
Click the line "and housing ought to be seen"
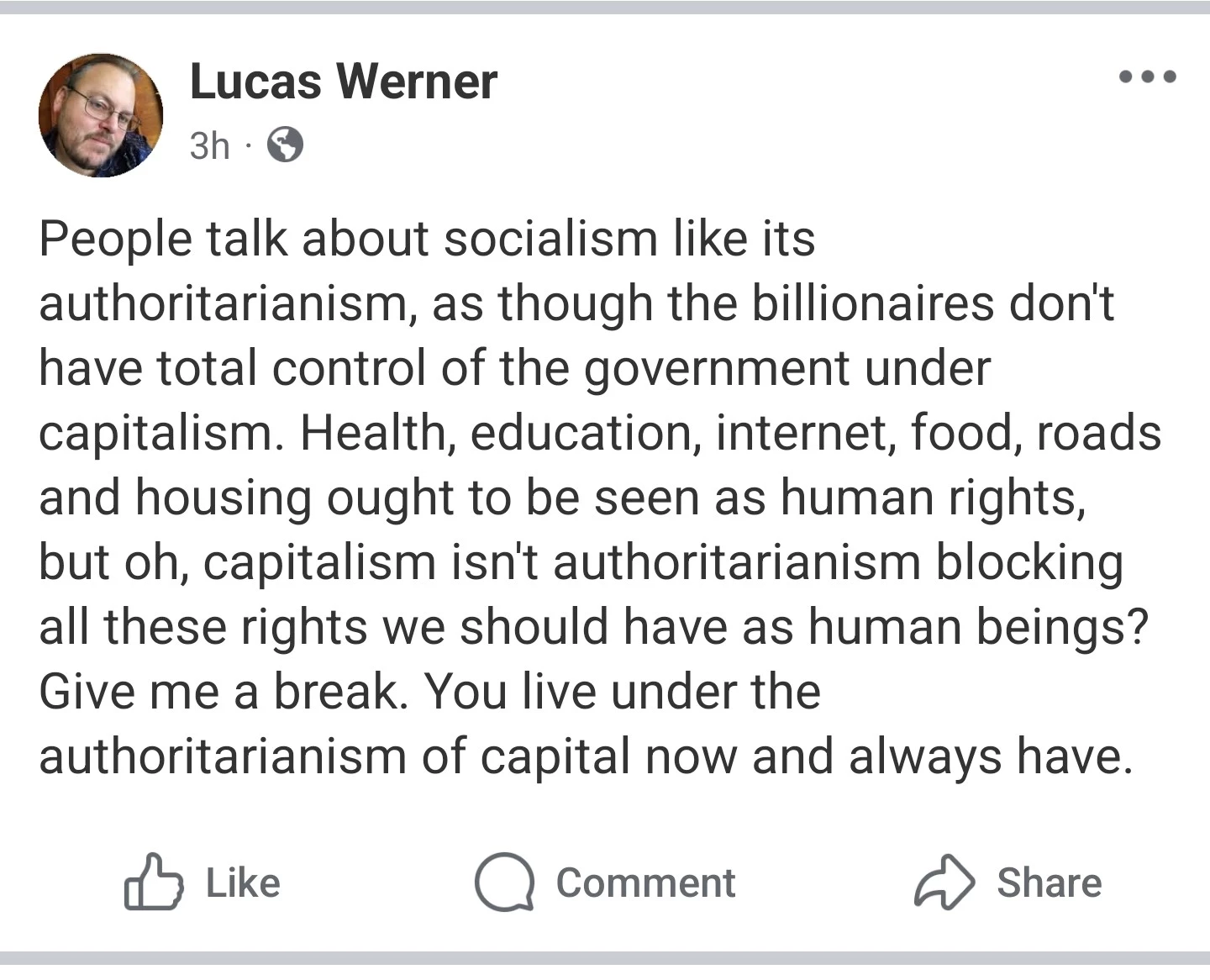click(x=561, y=498)
